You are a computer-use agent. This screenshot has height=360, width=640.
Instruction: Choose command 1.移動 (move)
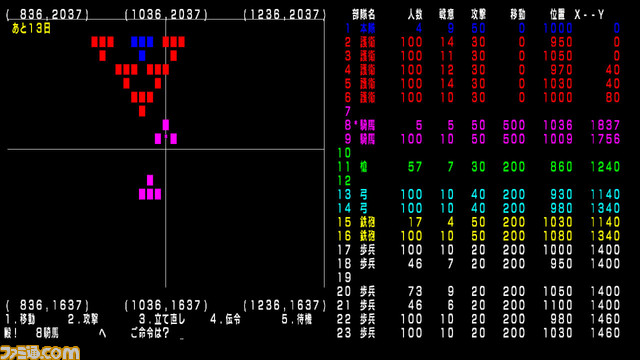click(20, 319)
